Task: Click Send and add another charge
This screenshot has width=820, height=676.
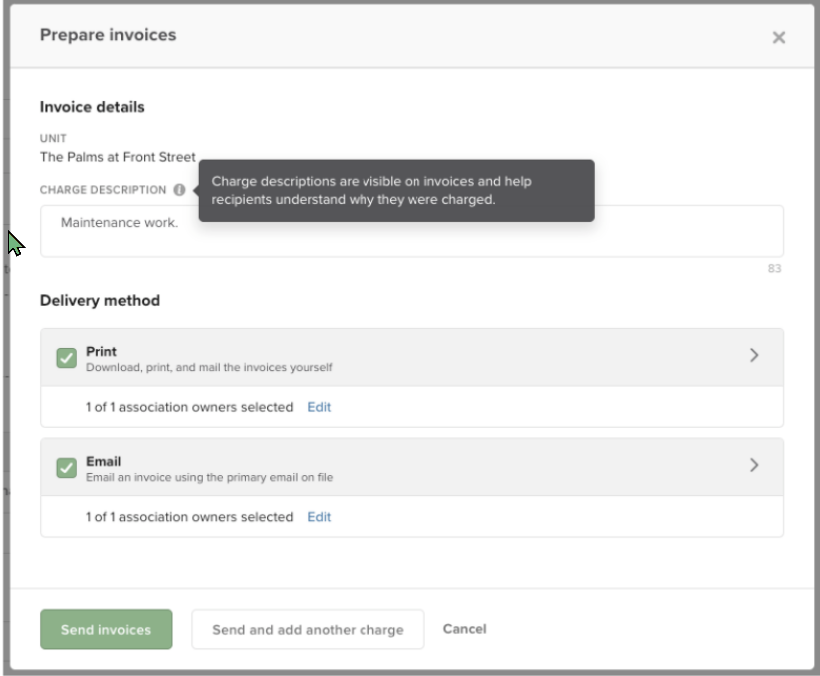Action: point(308,630)
